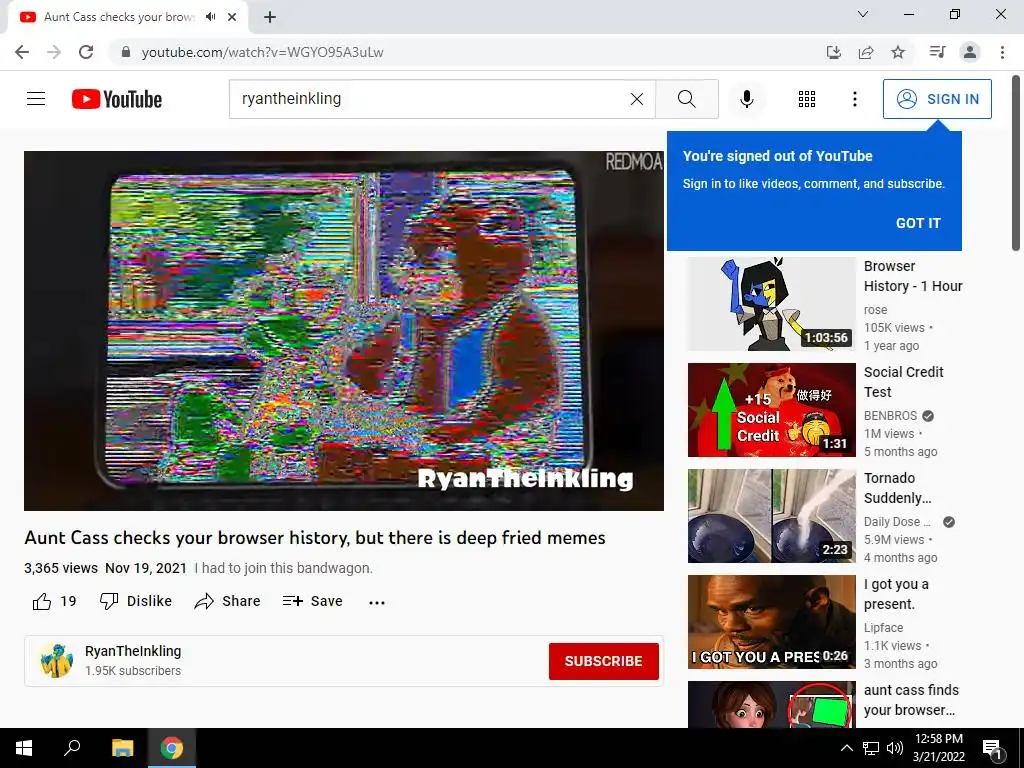1024x768 pixels.
Task: Open a new Chrome tab
Action: pyautogui.click(x=270, y=17)
